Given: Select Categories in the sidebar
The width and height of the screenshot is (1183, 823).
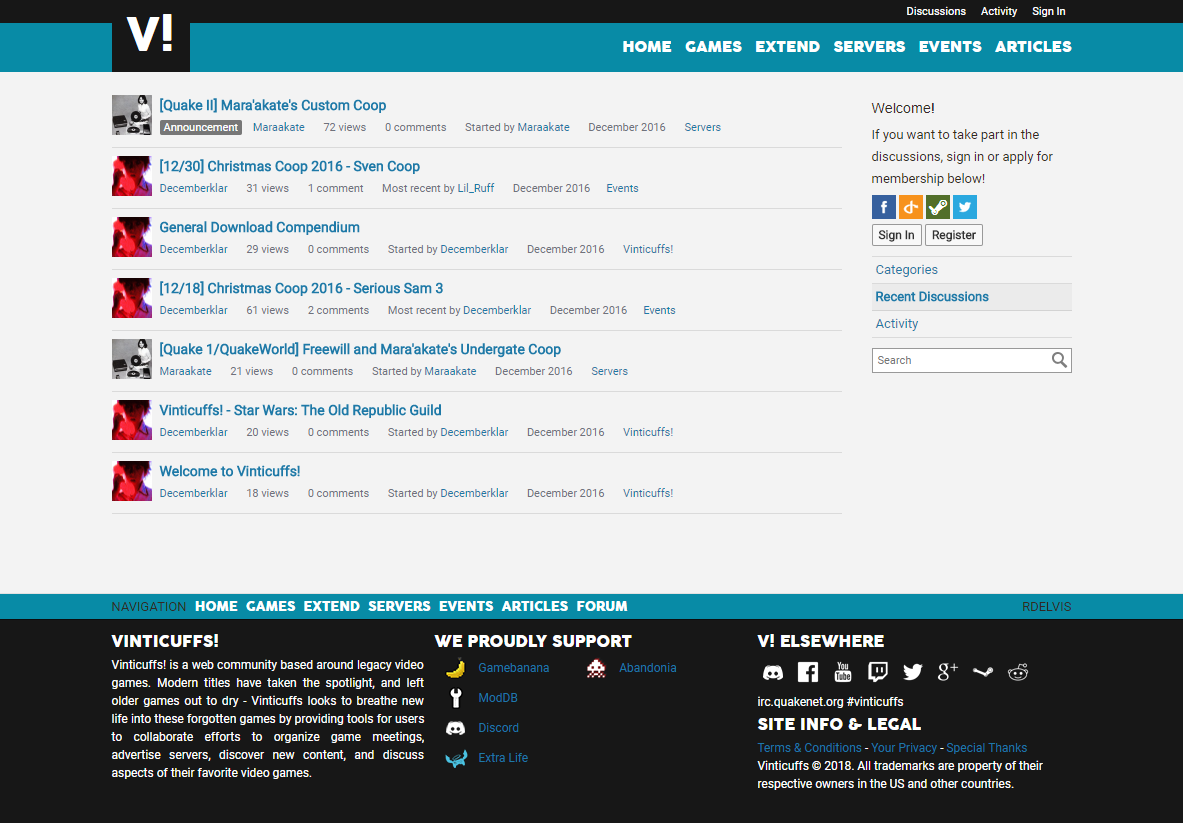Looking at the screenshot, I should pyautogui.click(x=906, y=270).
